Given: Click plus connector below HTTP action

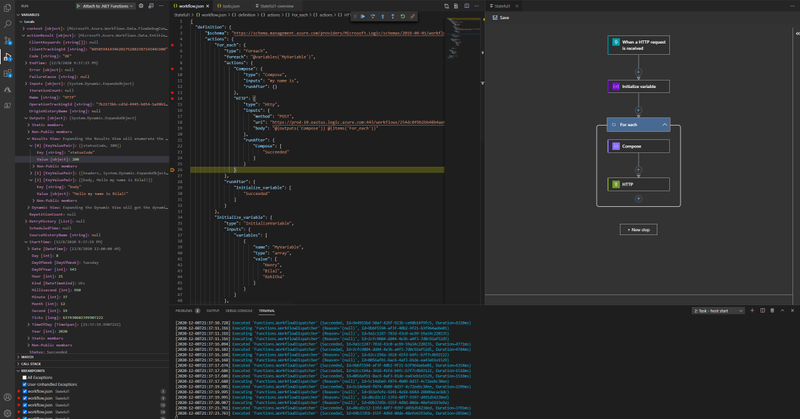Looking at the screenshot, I should click(x=638, y=199).
